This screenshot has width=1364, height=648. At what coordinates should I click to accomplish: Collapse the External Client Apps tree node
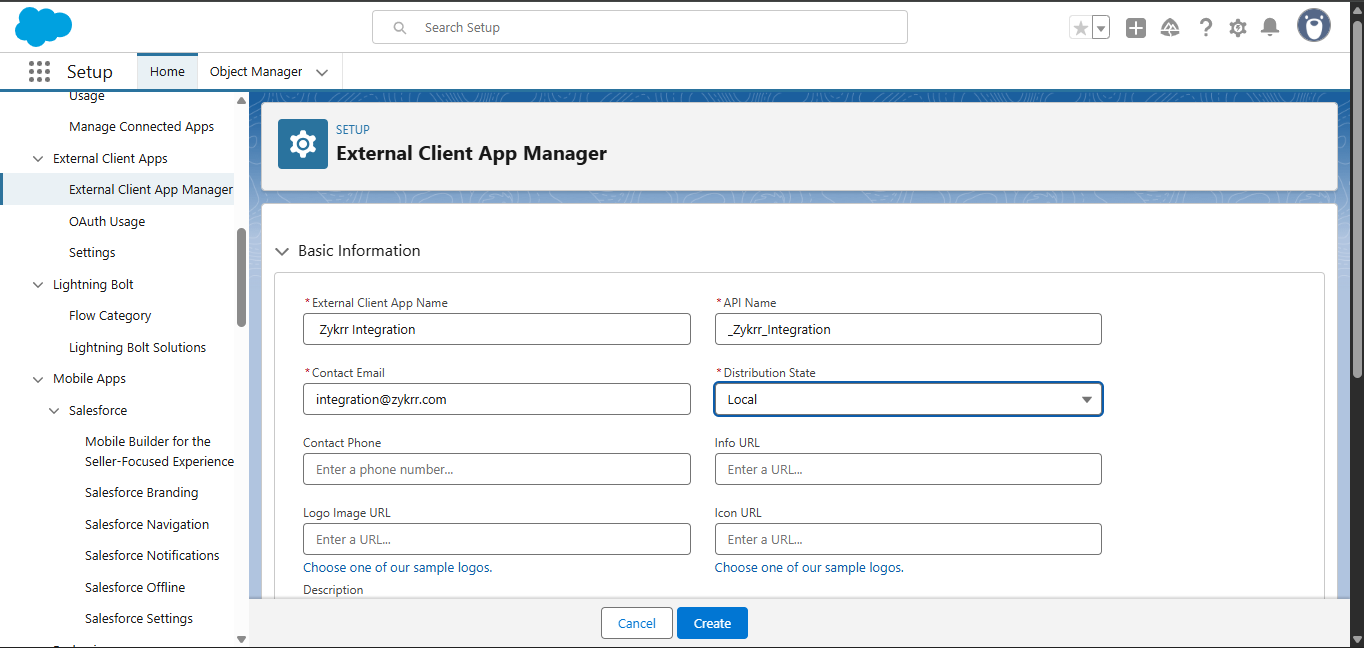tap(38, 159)
